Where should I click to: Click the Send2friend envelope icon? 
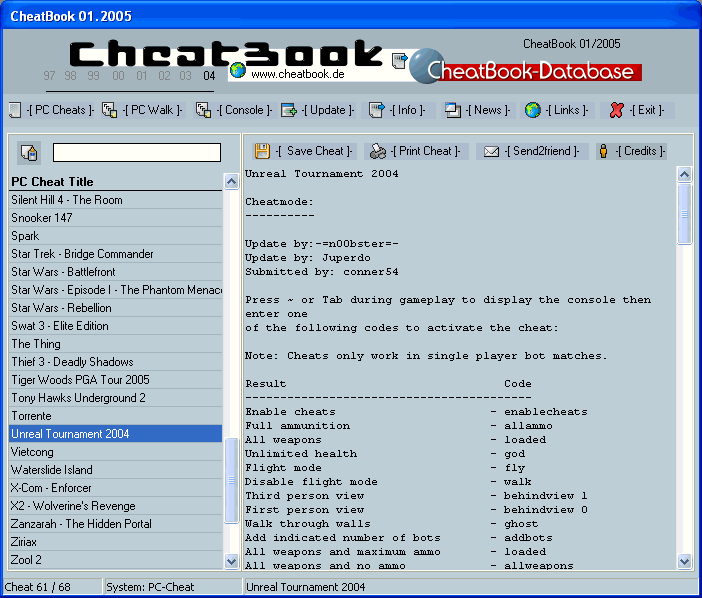(491, 152)
